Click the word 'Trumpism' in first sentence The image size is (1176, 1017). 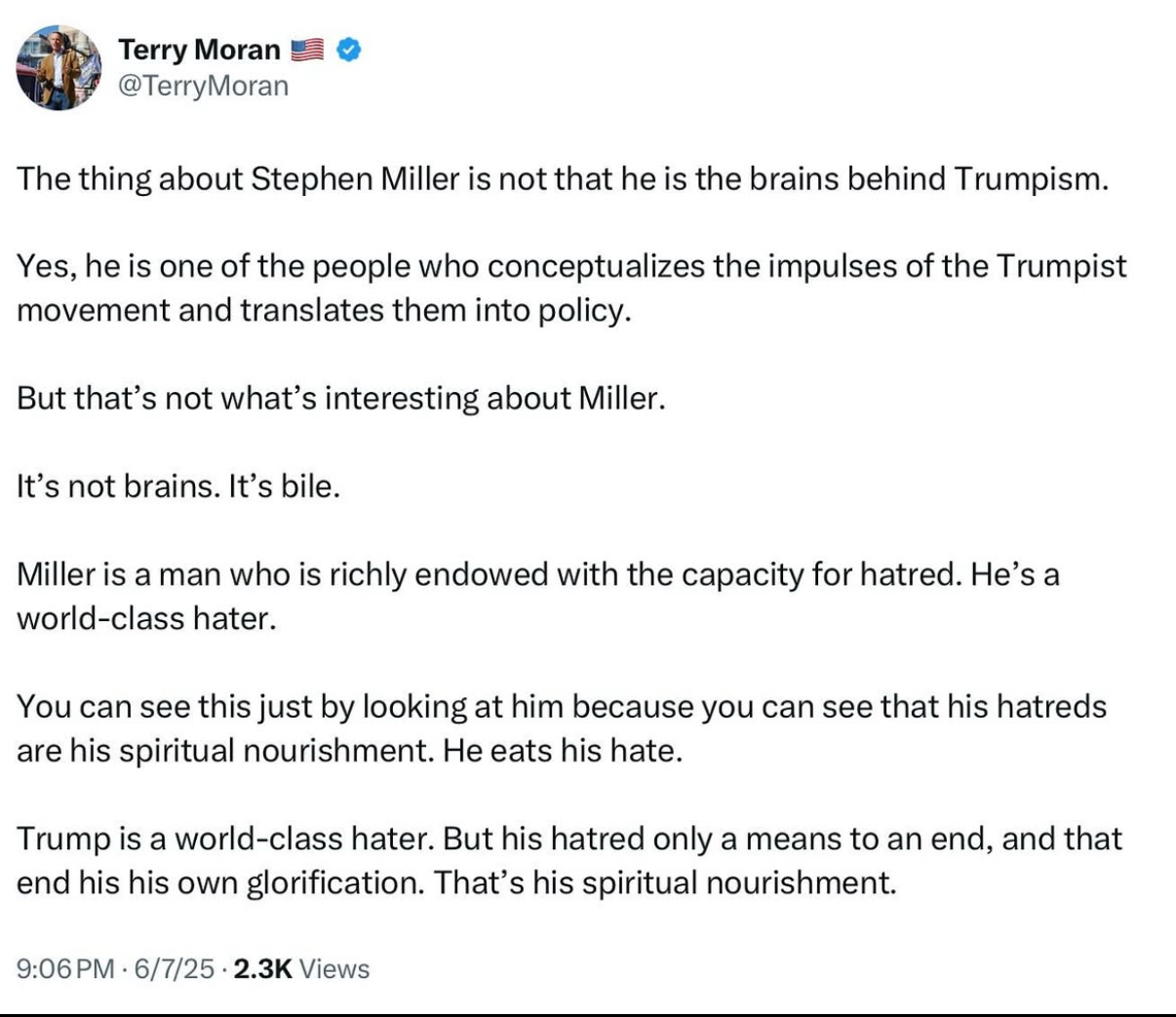click(1030, 179)
